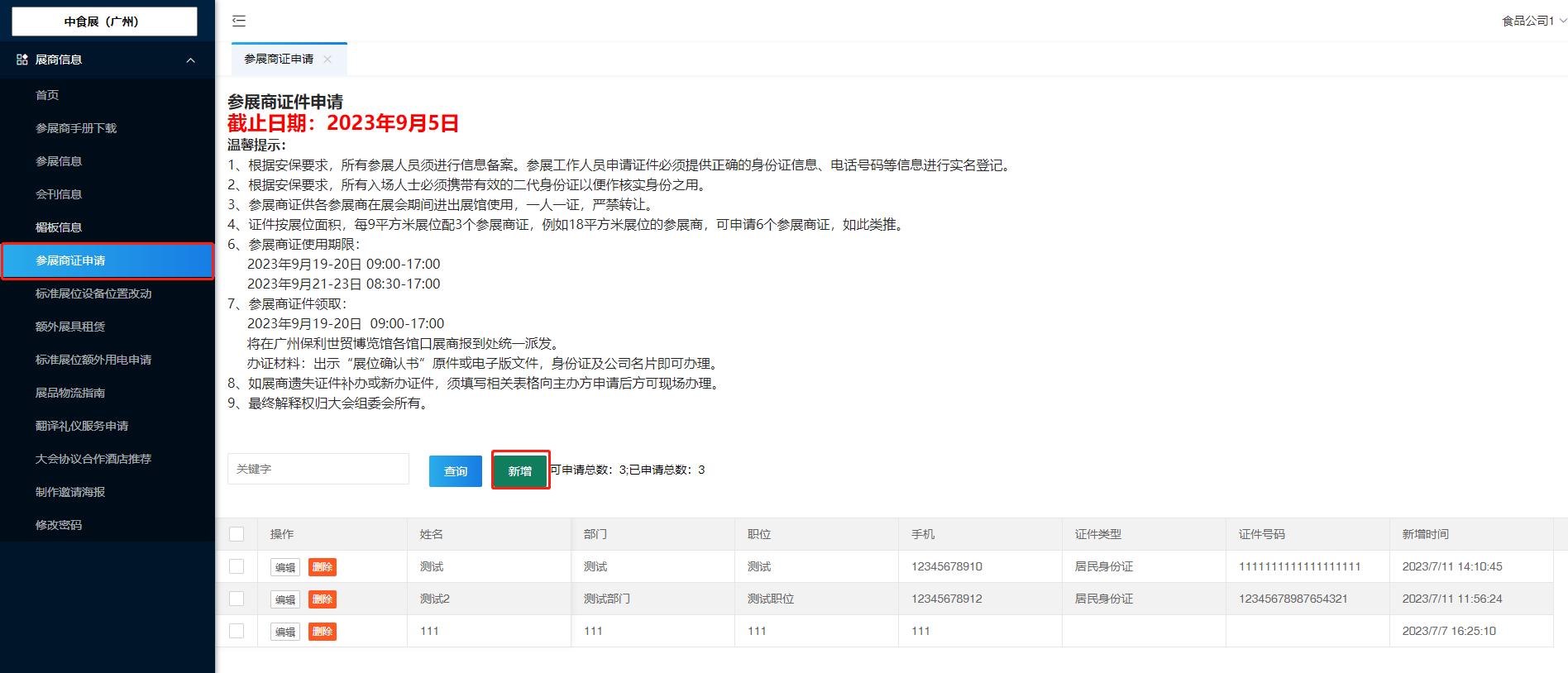Image resolution: width=1568 pixels, height=673 pixels.
Task: Collapse the sidebar using the hamburger icon
Action: coord(239,21)
